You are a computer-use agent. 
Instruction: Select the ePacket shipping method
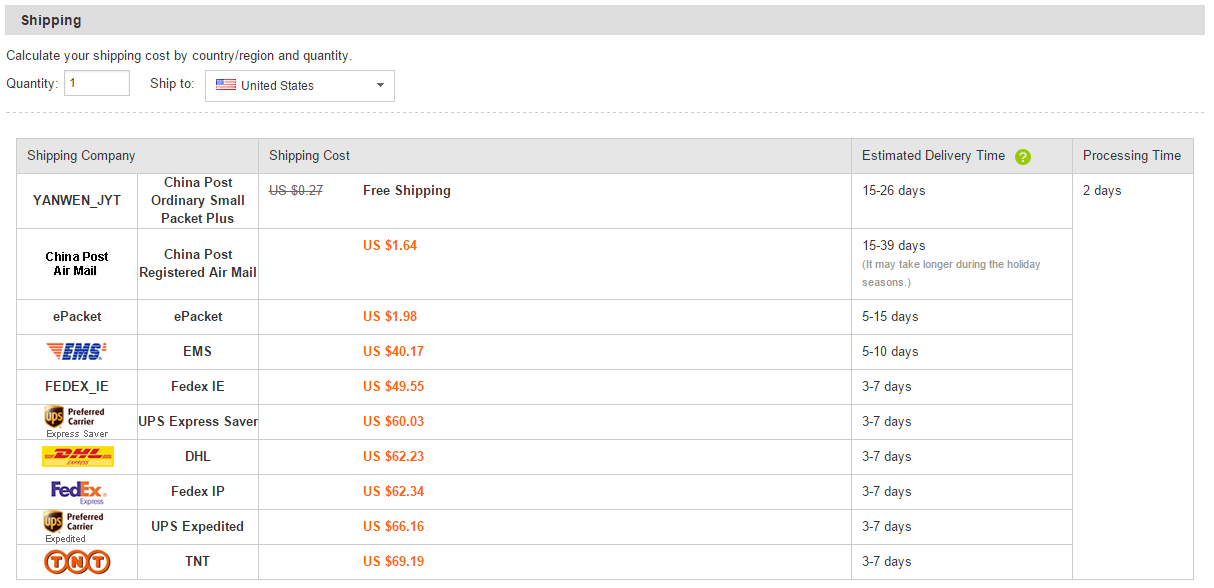point(198,316)
